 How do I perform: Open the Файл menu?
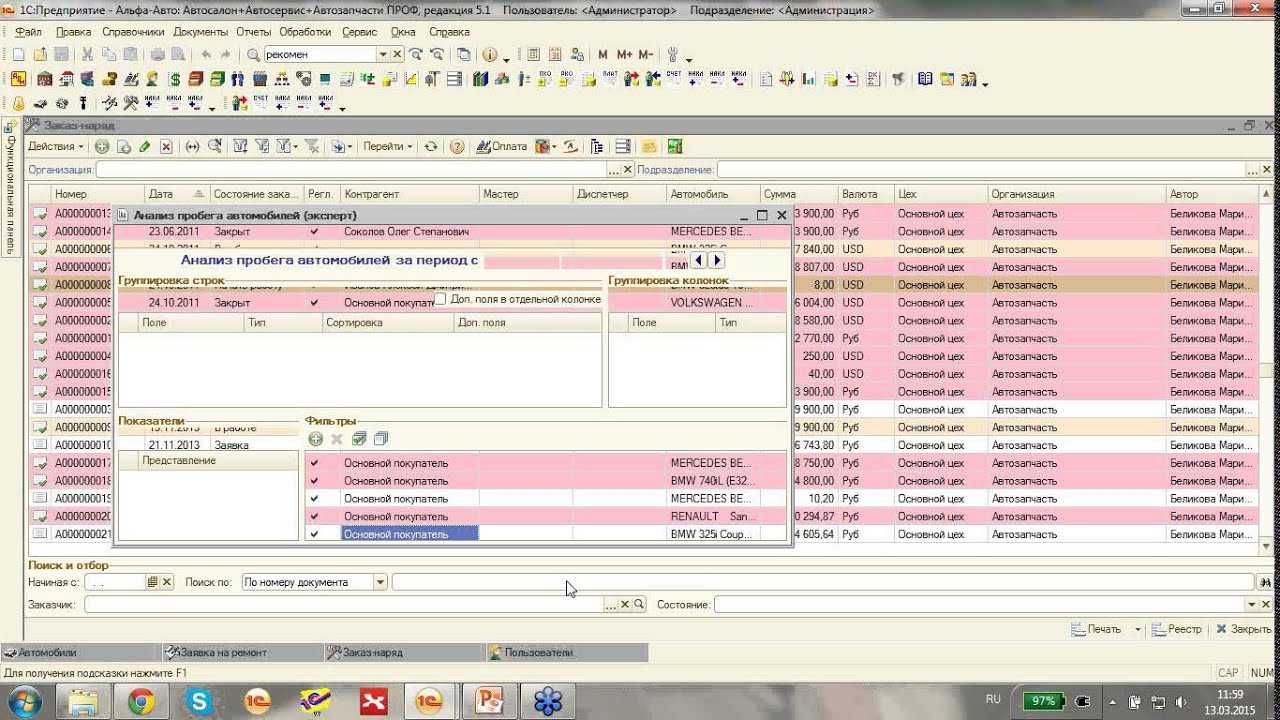pos(28,32)
